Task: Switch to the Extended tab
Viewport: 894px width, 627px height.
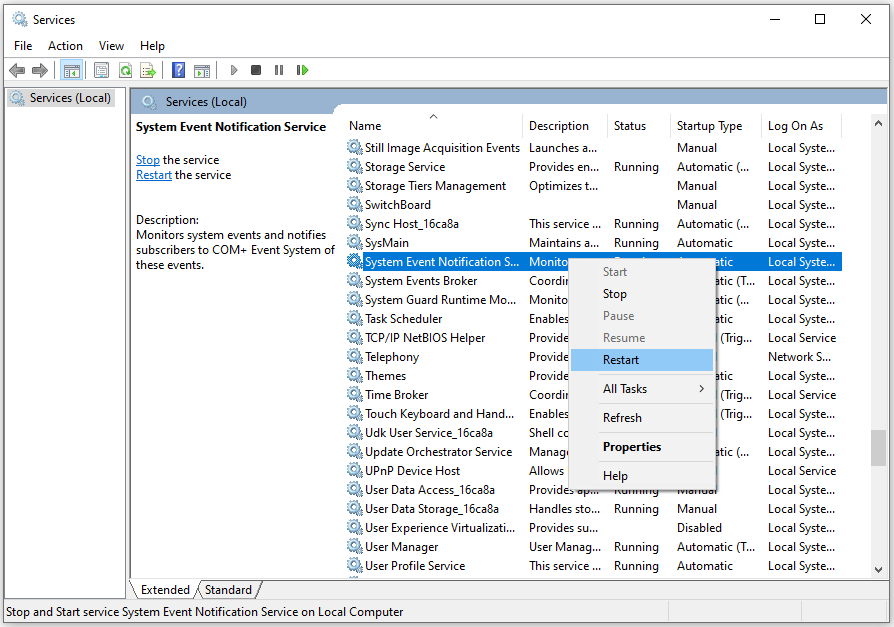Action: point(165,589)
